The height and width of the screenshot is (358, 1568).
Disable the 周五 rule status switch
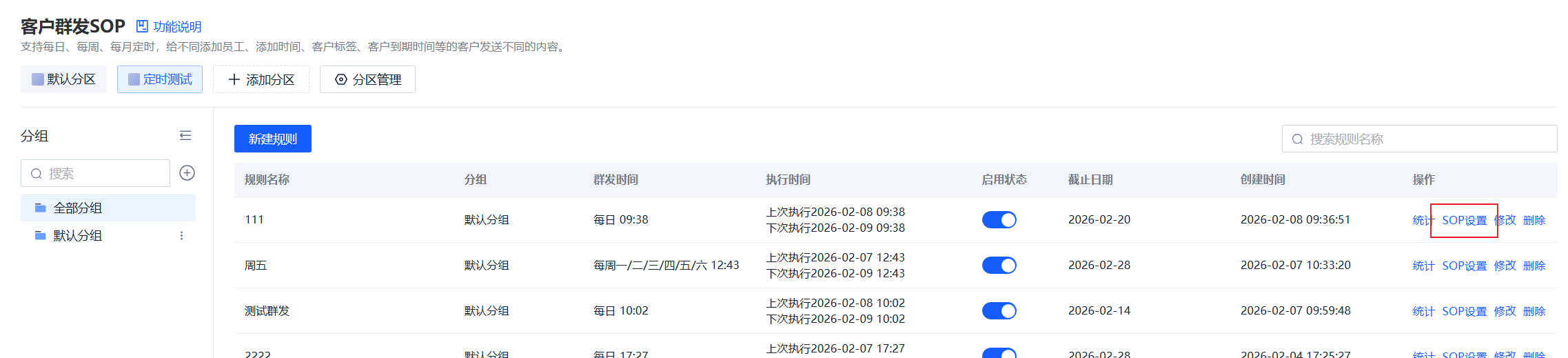[999, 266]
